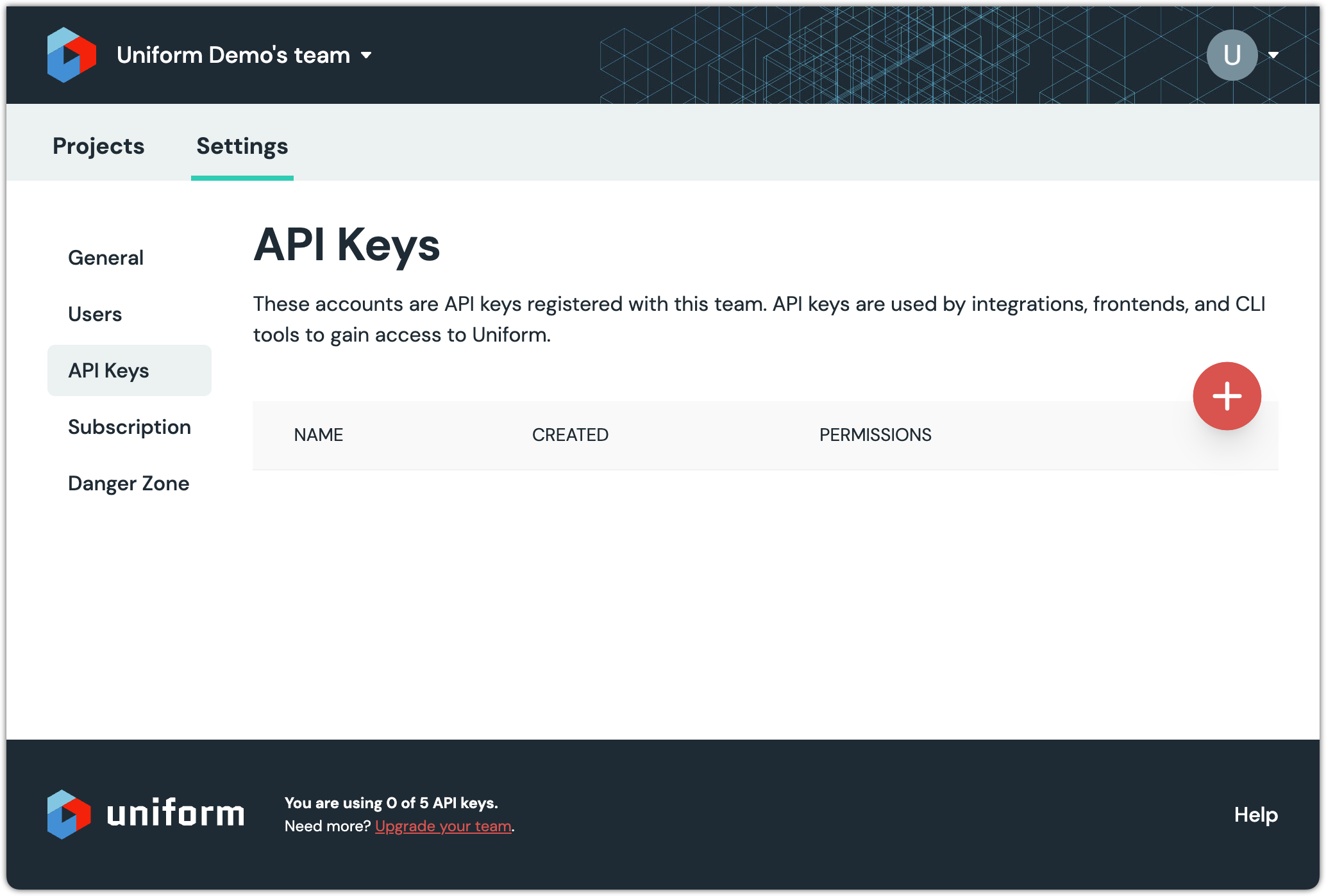This screenshot has width=1326, height=896.
Task: Click the NAME column header
Action: click(x=319, y=435)
